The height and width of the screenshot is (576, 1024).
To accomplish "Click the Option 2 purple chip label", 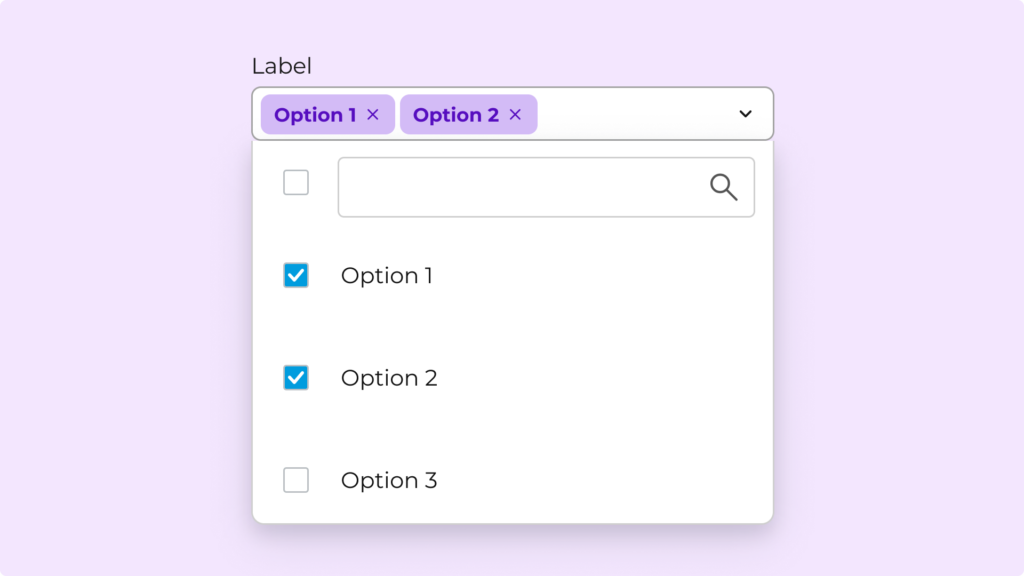I will 455,115.
